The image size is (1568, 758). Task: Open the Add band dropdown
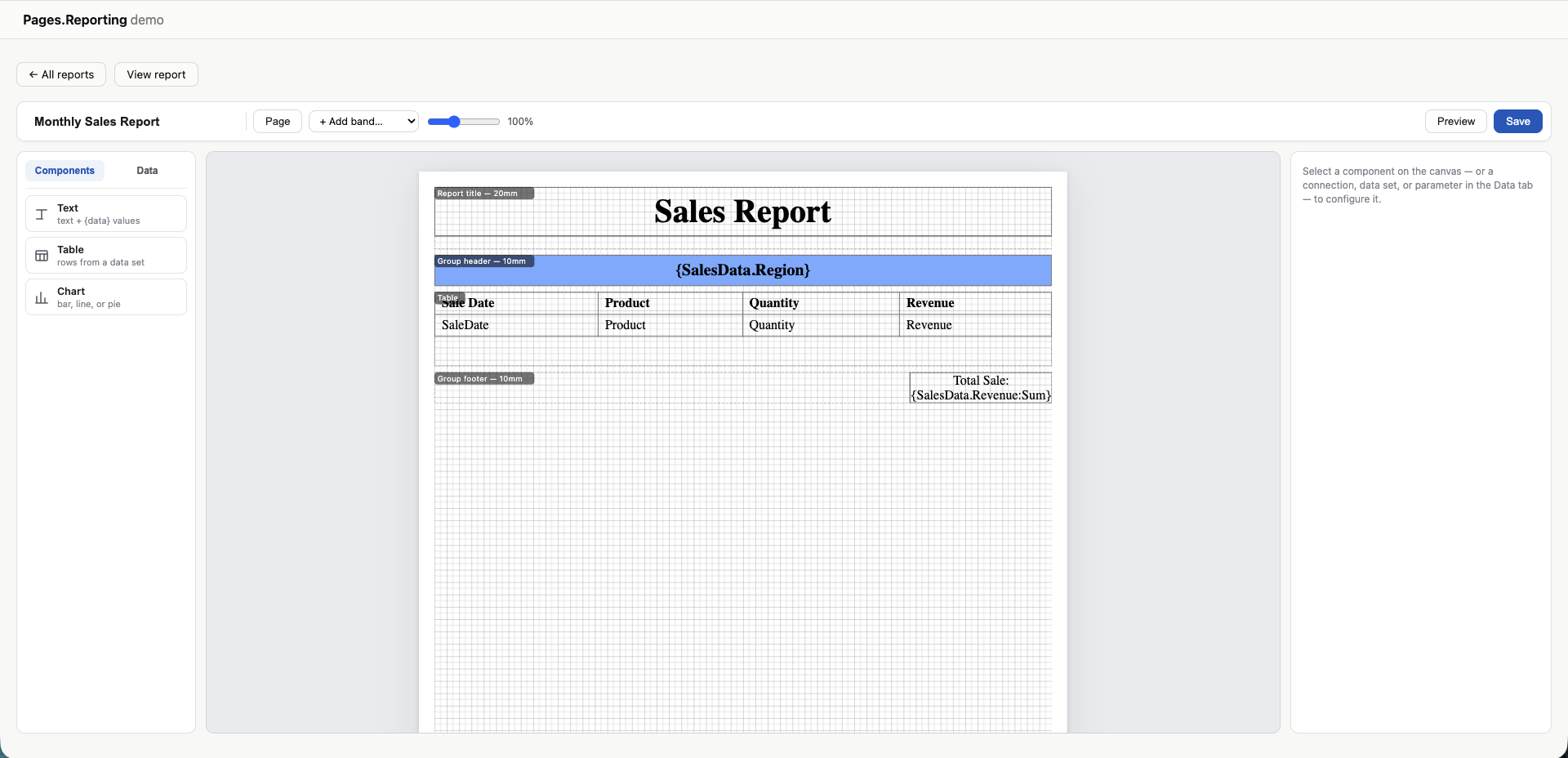coord(363,121)
